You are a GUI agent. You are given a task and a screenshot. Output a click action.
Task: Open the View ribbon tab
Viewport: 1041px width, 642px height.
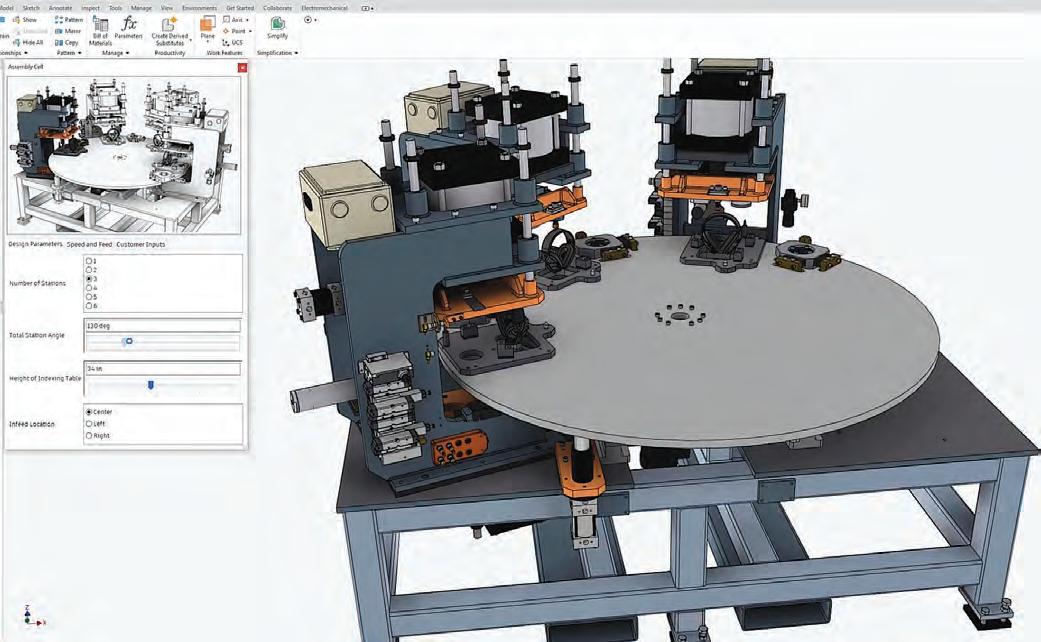pyautogui.click(x=167, y=9)
